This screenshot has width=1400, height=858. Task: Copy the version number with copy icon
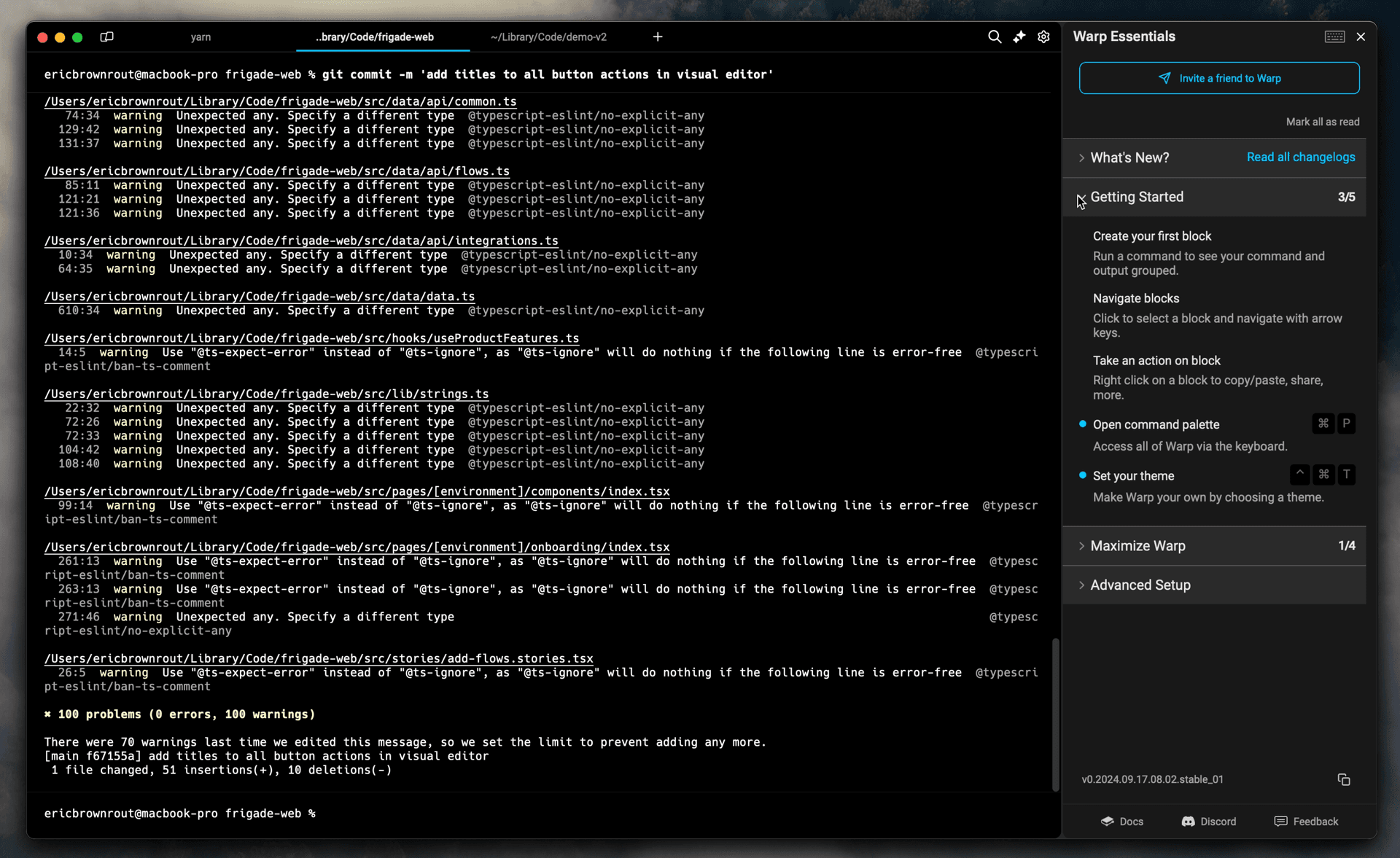click(1344, 779)
